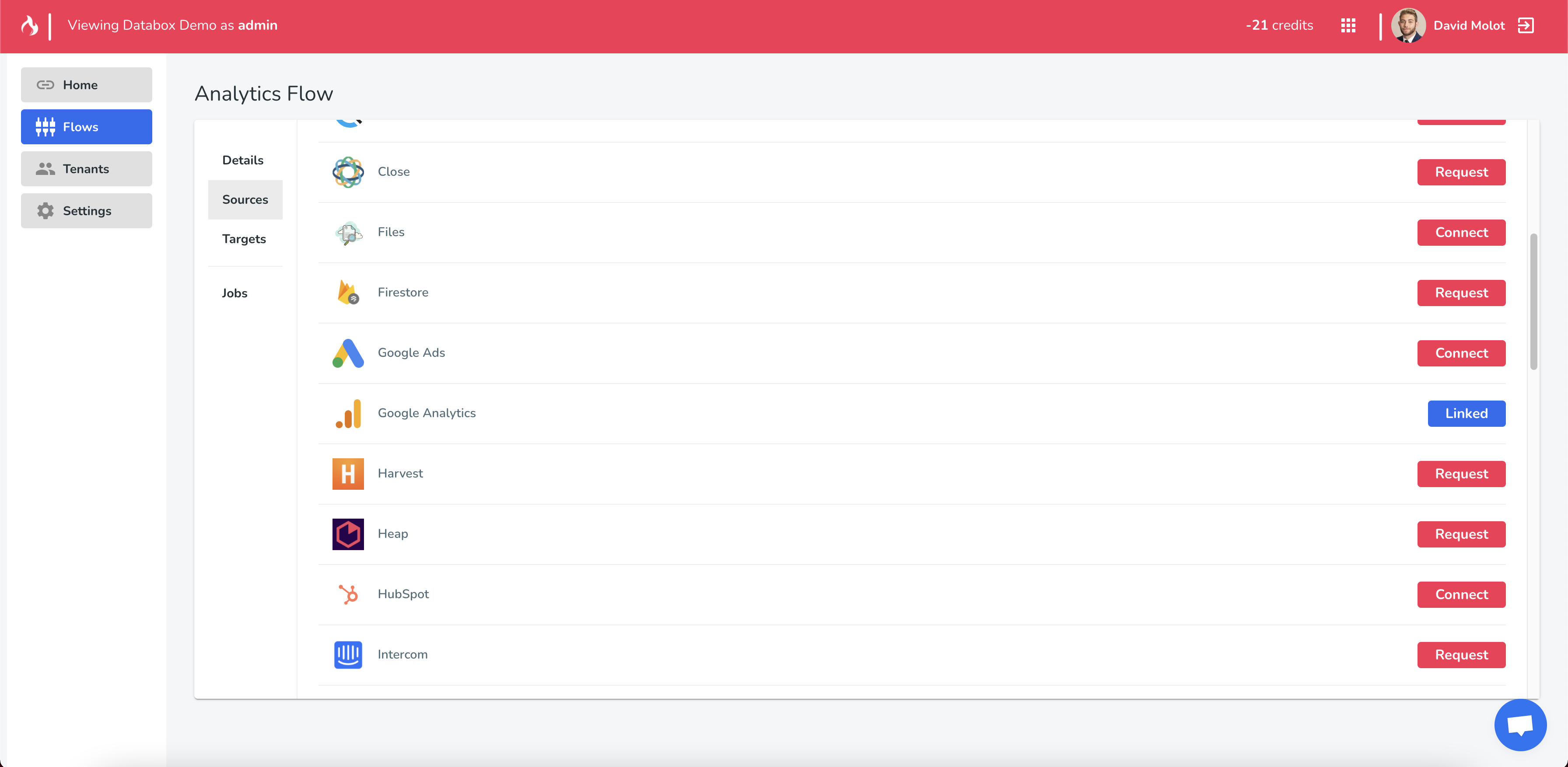Screen dimensions: 1568x767
Task: Connect the Google Ads source
Action: [1461, 353]
